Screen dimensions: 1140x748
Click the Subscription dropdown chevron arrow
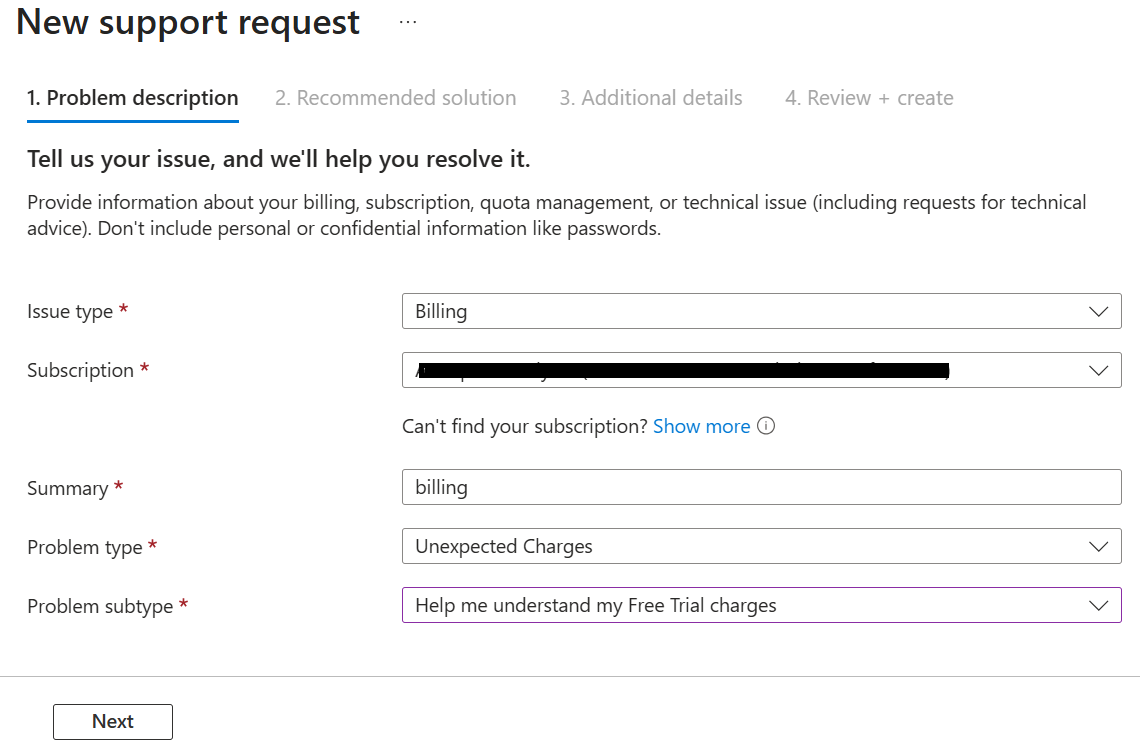click(x=1098, y=371)
